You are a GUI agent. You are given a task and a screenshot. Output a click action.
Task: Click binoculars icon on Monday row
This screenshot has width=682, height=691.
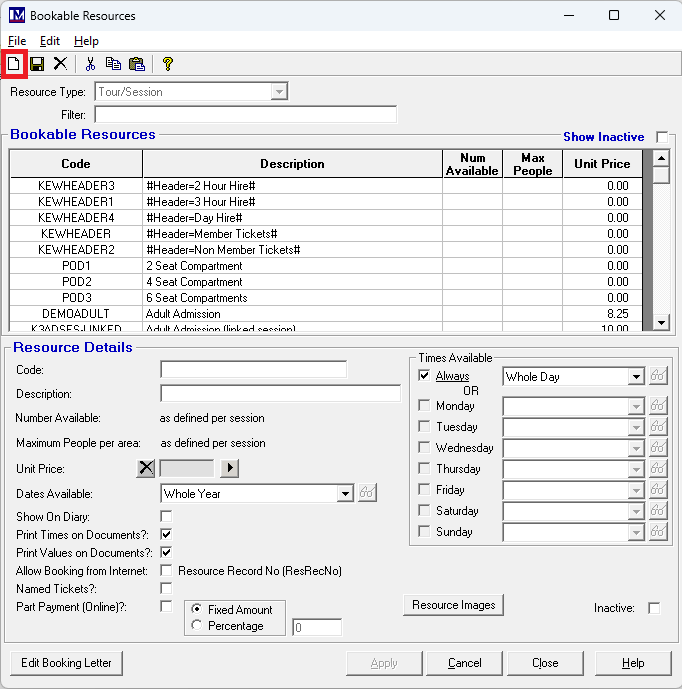658,405
